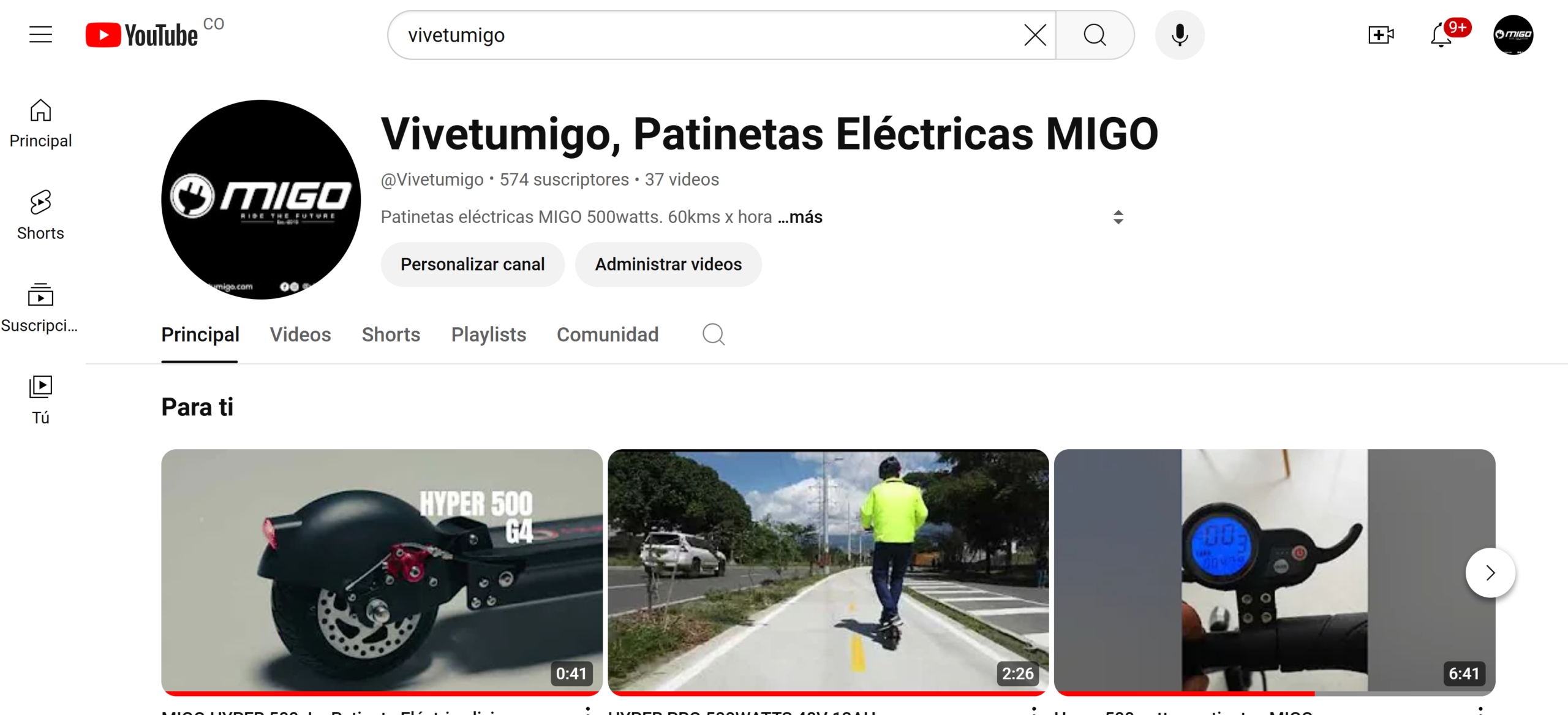Viewport: 1568px width, 715px height.
Task: Click the up-down arrows beside description
Action: tap(1118, 217)
